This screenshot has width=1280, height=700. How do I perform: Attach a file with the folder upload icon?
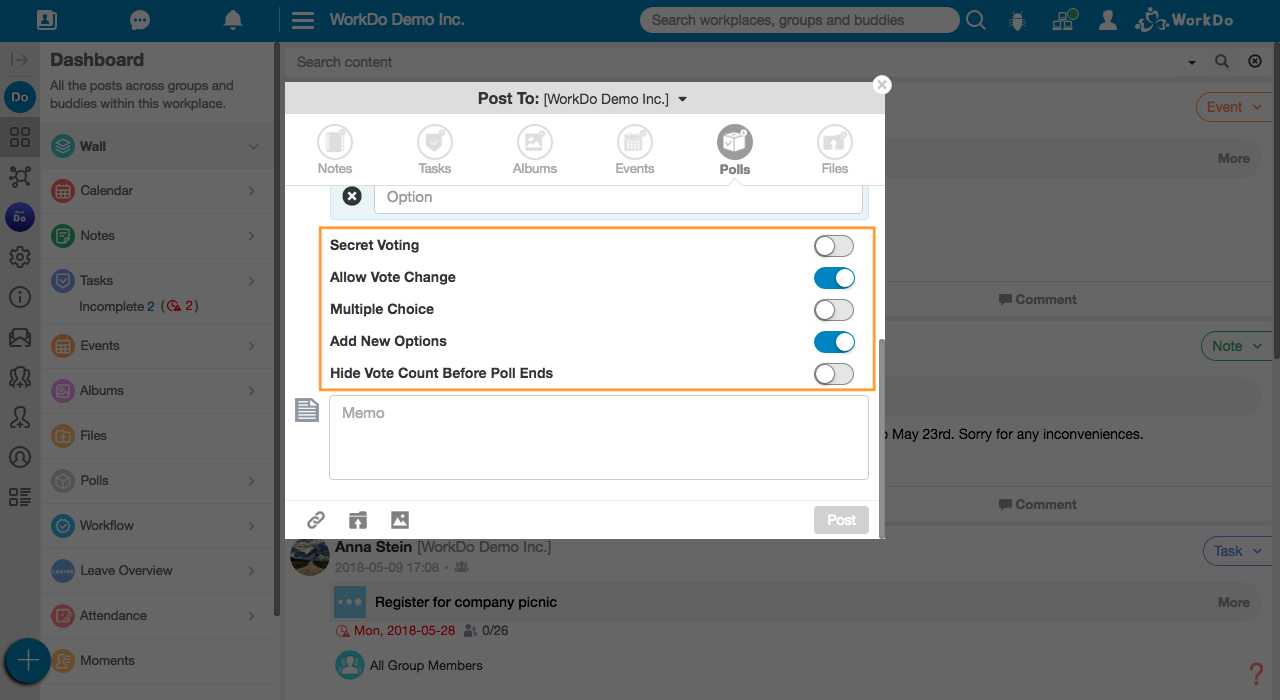point(358,520)
